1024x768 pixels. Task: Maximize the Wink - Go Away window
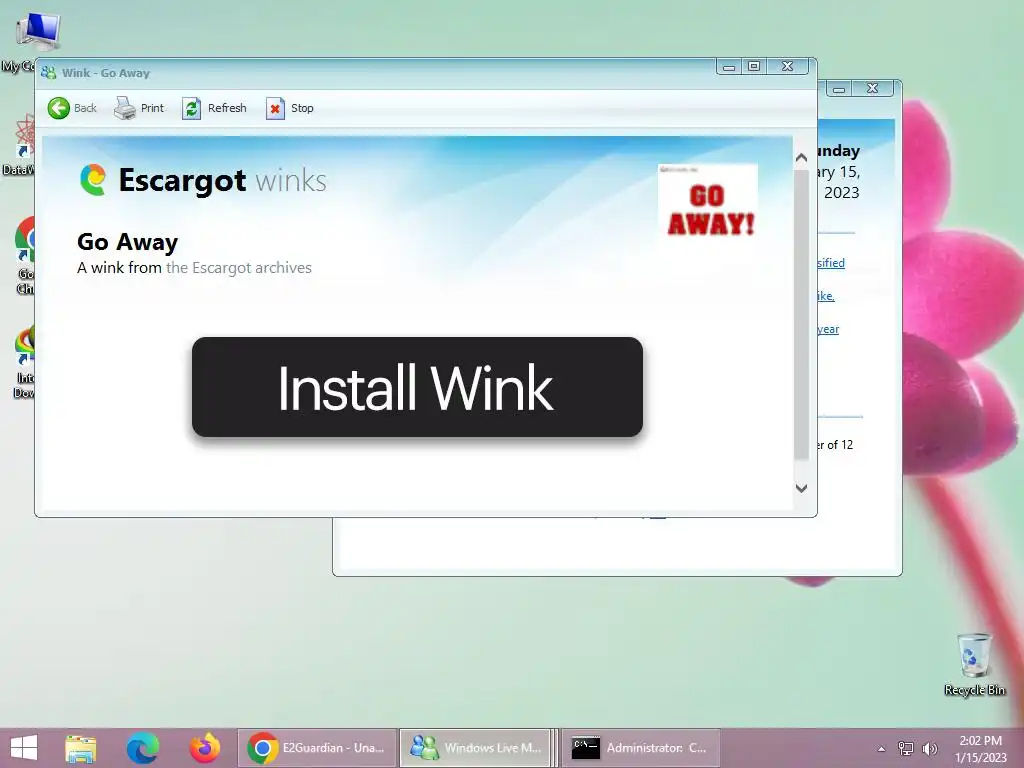(754, 67)
